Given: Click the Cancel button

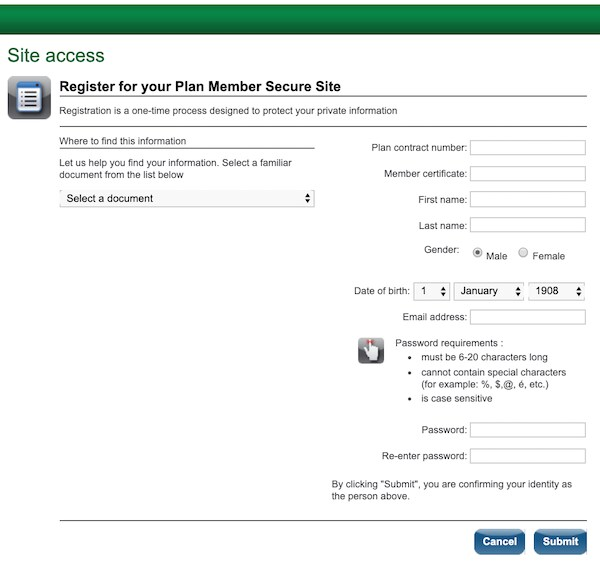Looking at the screenshot, I should click(x=499, y=541).
